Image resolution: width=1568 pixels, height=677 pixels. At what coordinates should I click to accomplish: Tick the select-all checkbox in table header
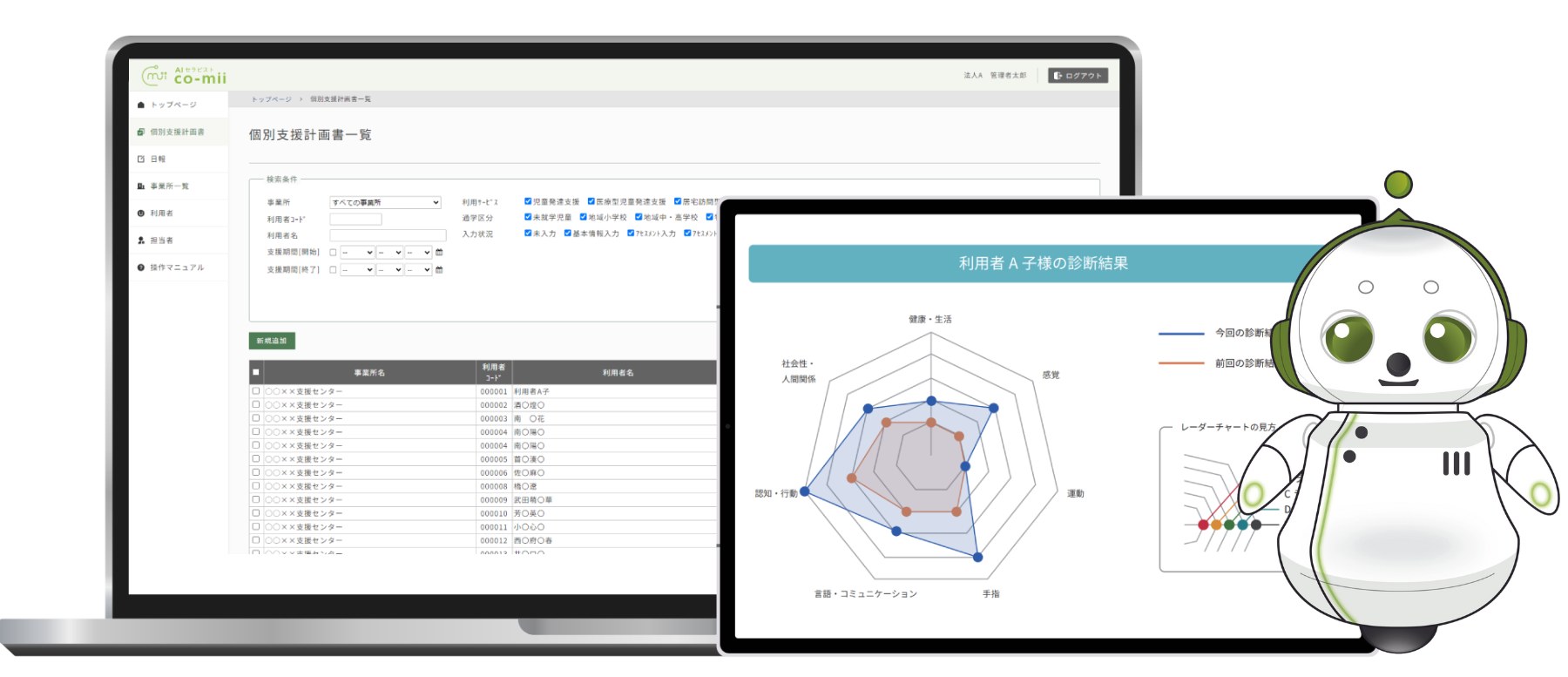tap(256, 372)
